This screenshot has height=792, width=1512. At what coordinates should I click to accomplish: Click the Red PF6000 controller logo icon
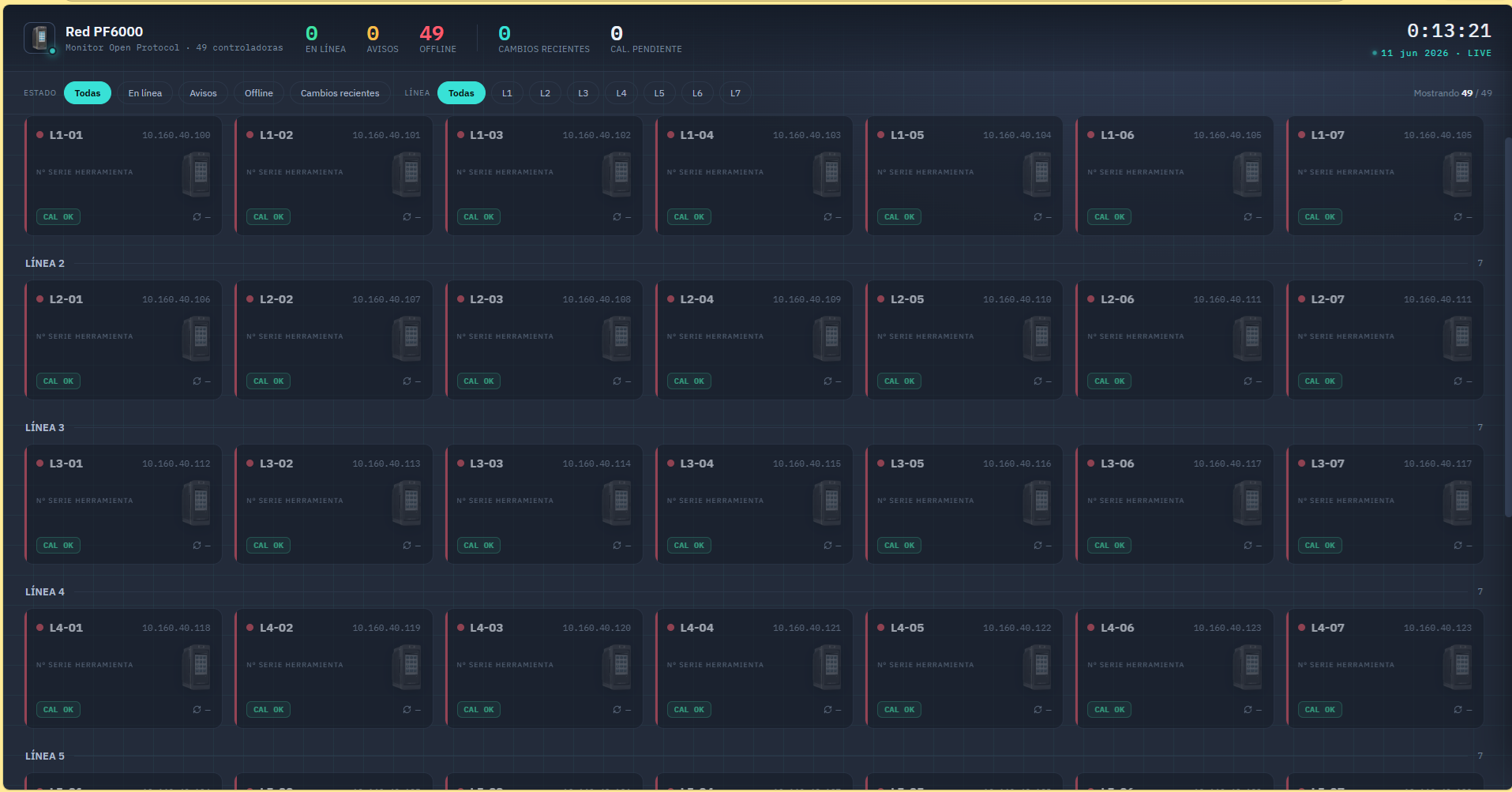39,38
